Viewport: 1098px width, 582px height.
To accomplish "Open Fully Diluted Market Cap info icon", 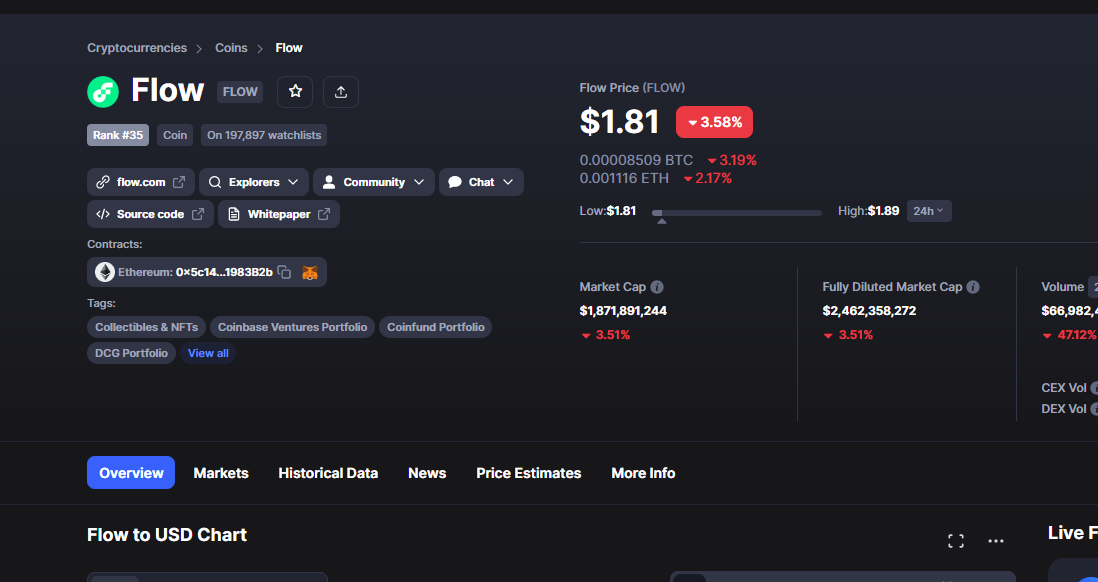I will (x=973, y=287).
